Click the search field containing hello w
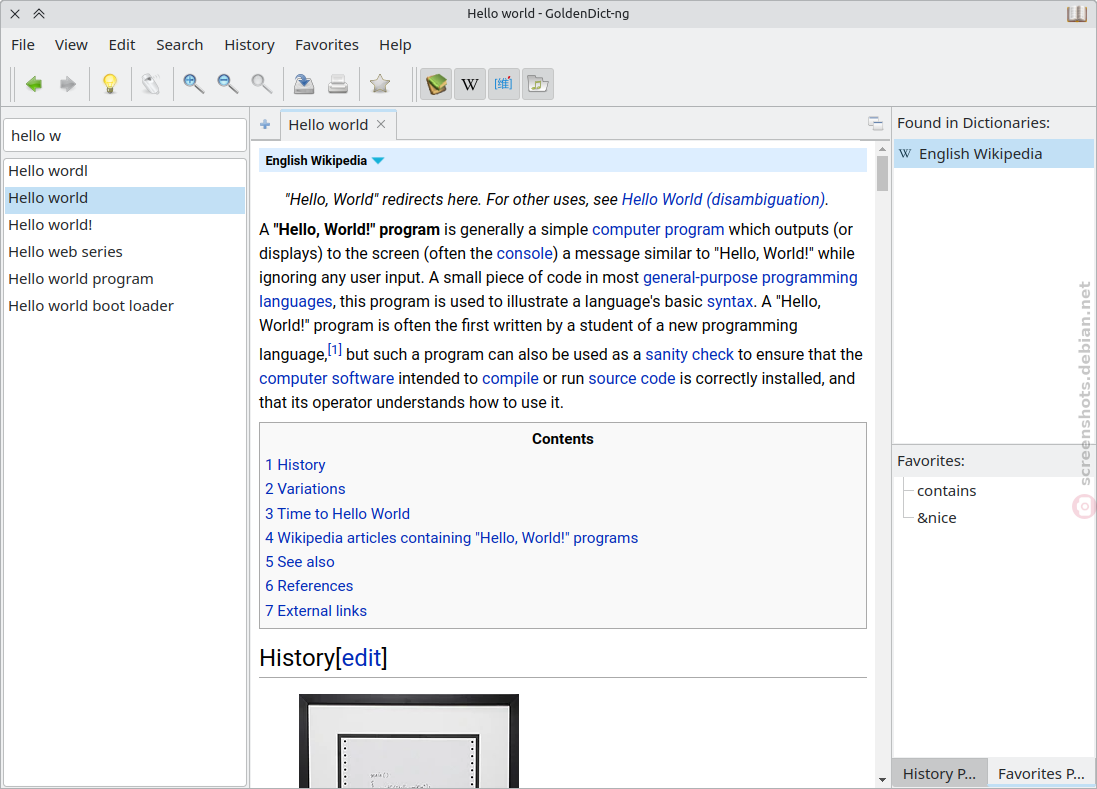The height and width of the screenshot is (789, 1097). pyautogui.click(x=125, y=136)
